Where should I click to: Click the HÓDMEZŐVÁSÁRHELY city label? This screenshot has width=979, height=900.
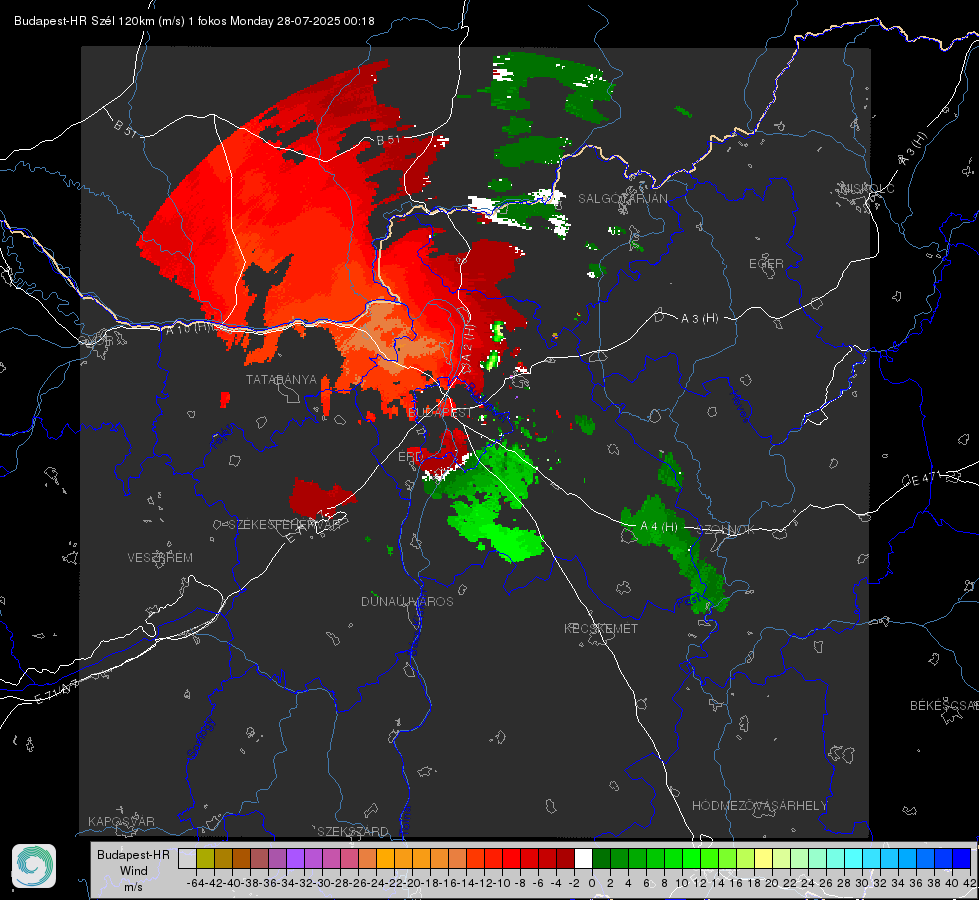759,806
